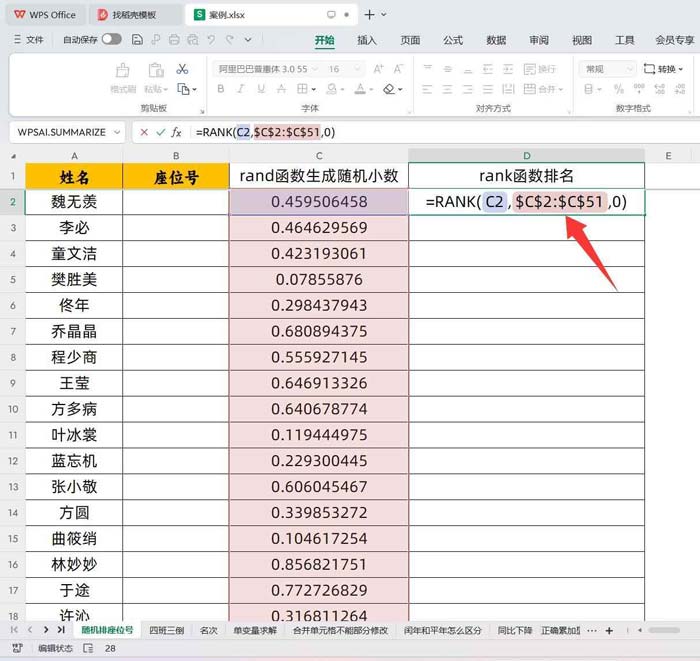Change the font color A swatch
The image size is (700, 661).
pos(360,89)
